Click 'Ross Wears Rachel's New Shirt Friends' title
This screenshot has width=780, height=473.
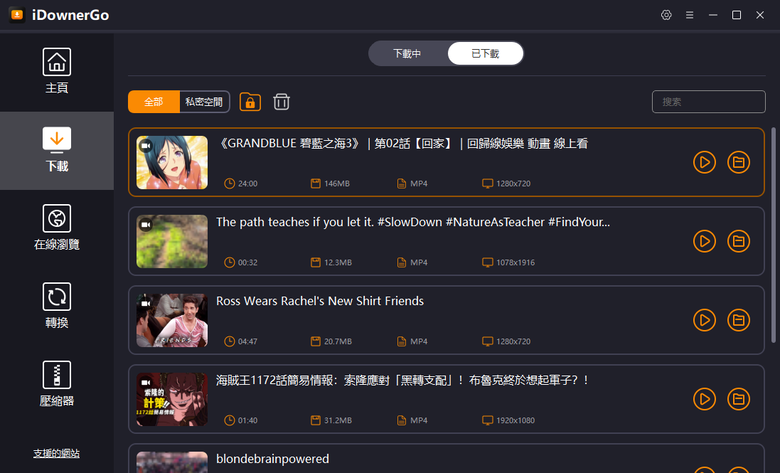[x=320, y=301]
